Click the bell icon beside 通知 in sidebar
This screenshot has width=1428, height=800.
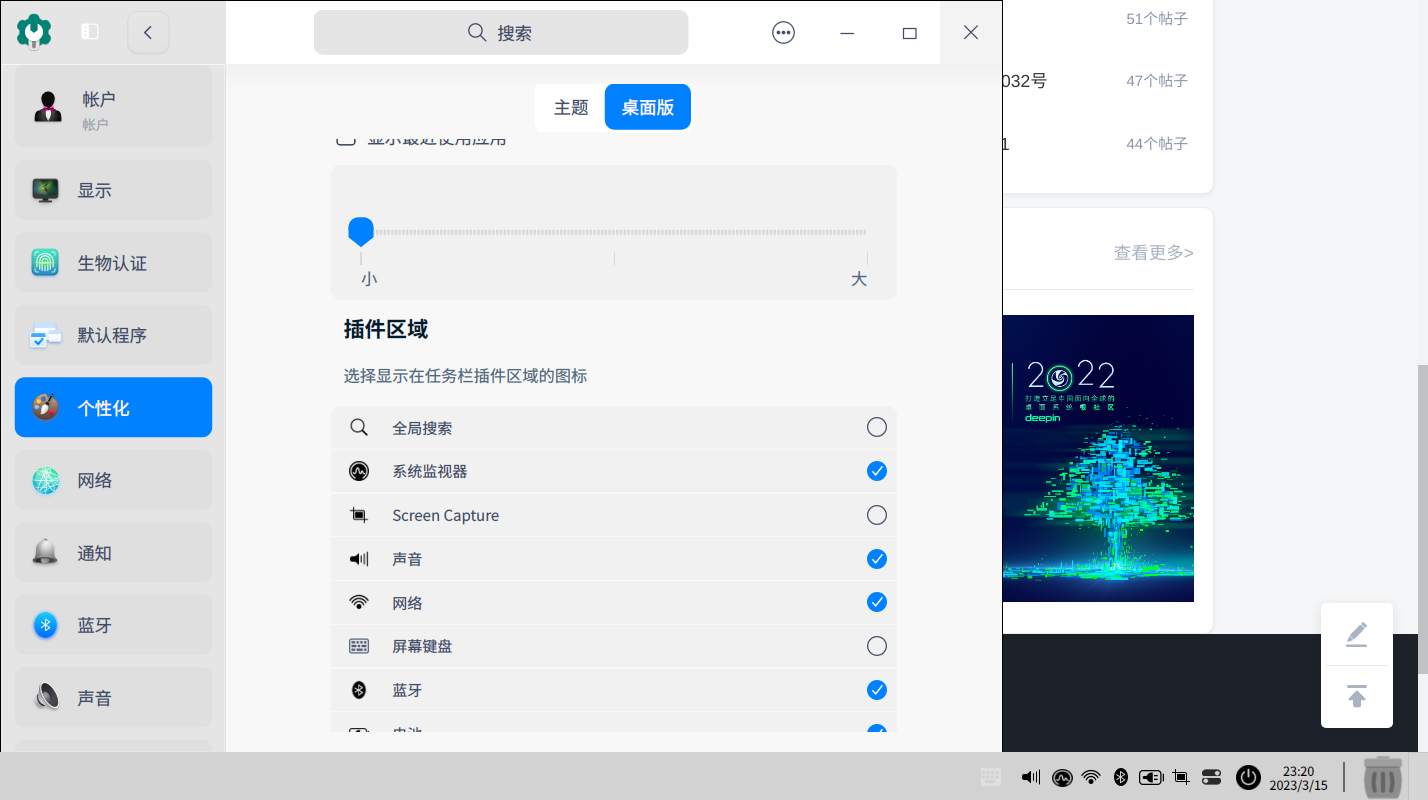[x=46, y=553]
